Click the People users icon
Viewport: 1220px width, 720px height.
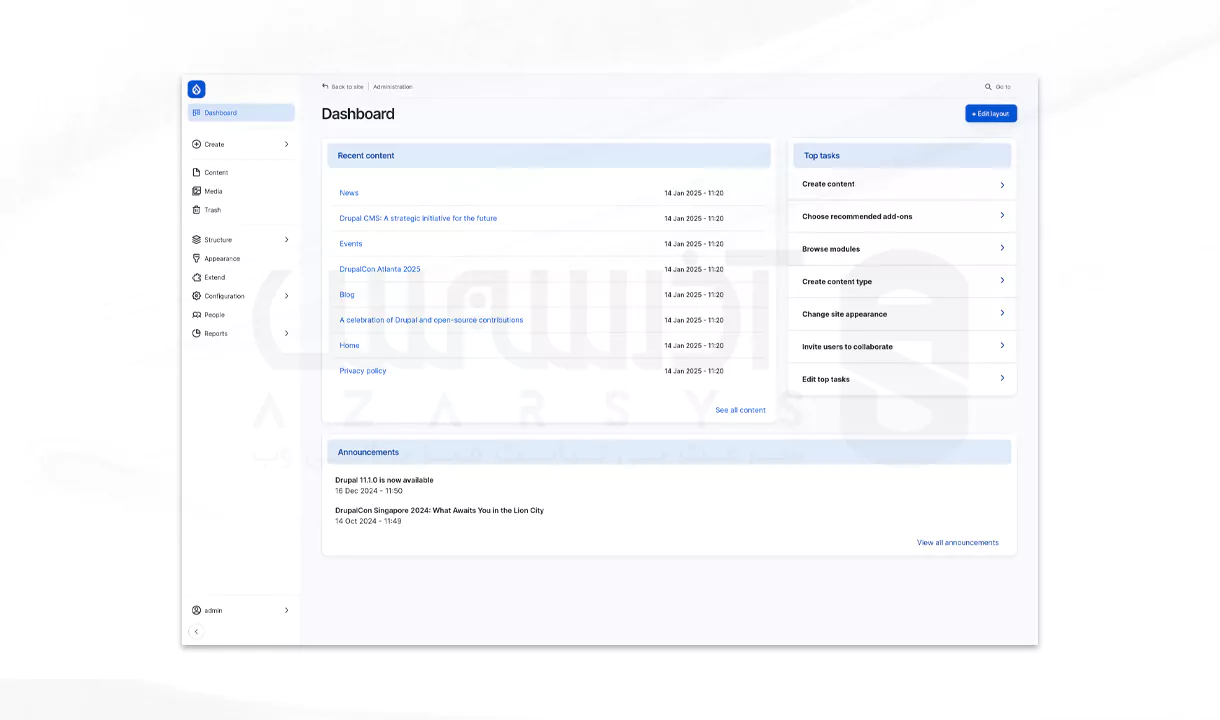tap(196, 315)
